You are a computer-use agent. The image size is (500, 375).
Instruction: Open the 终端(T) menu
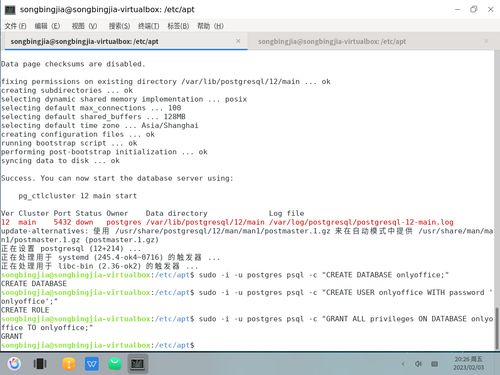pos(149,26)
